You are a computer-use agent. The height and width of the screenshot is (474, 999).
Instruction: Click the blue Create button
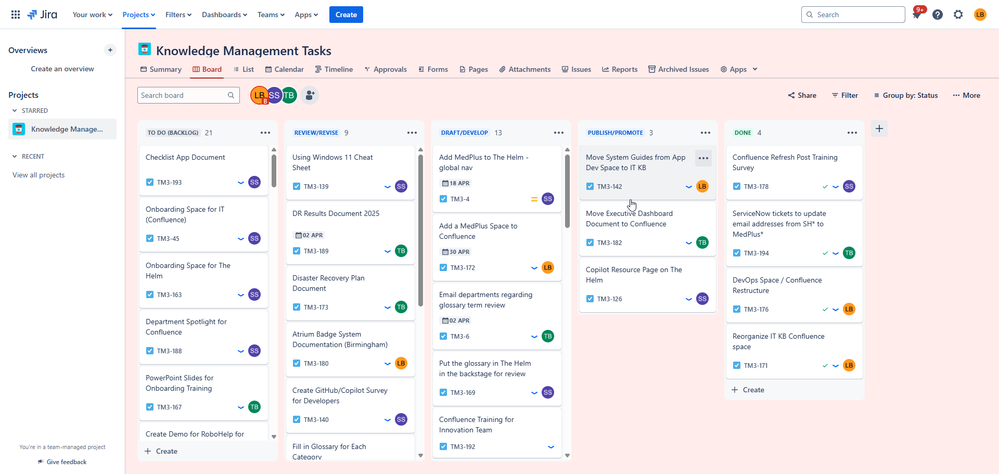[346, 15]
